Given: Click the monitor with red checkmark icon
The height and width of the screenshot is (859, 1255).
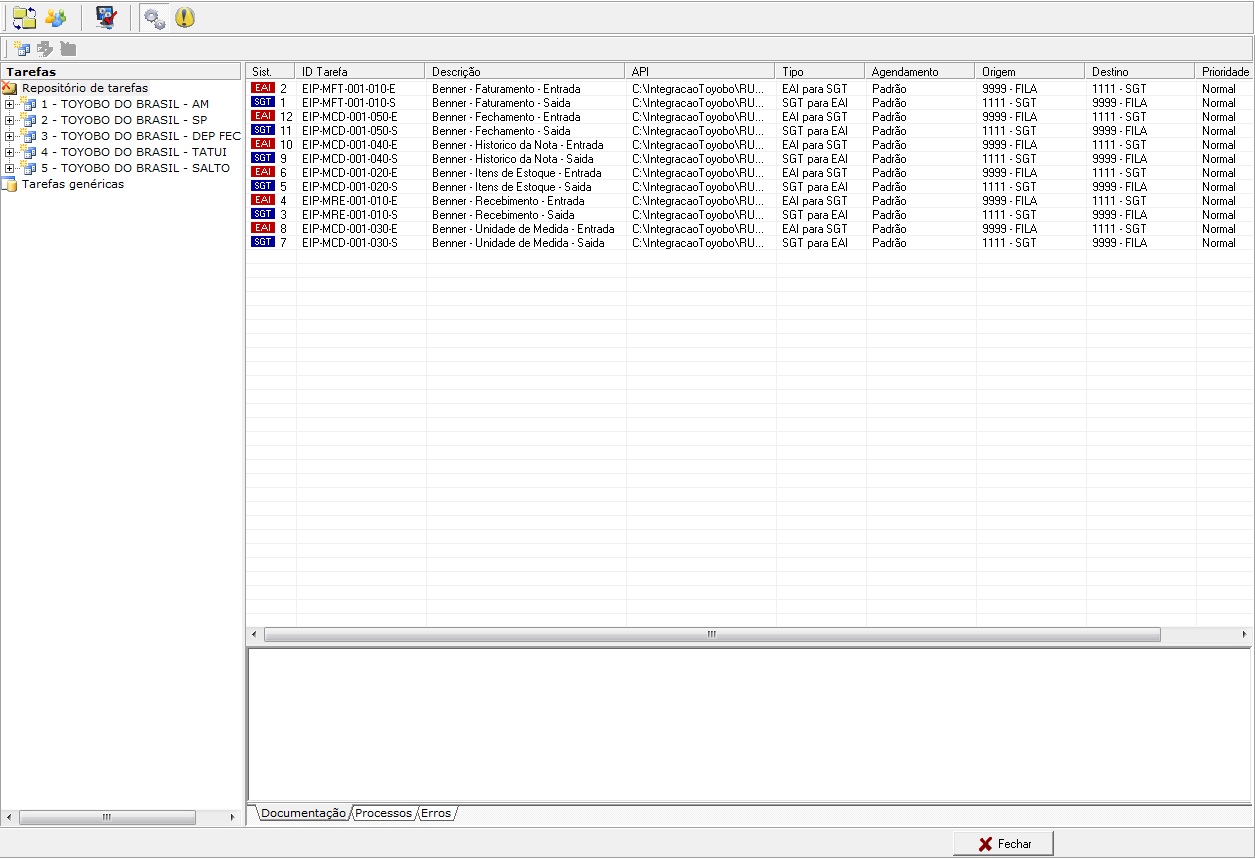Looking at the screenshot, I should coord(106,17).
